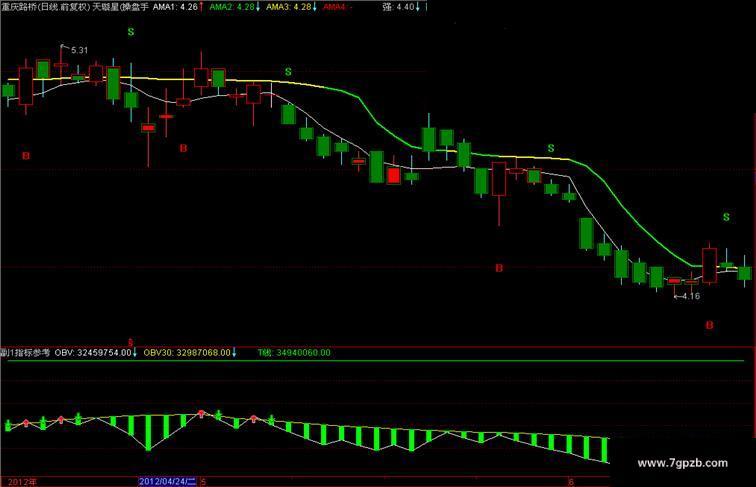The width and height of the screenshot is (756, 487).
Task: Click the red 'AMA4: -' readout
Action: pyautogui.click(x=338, y=7)
